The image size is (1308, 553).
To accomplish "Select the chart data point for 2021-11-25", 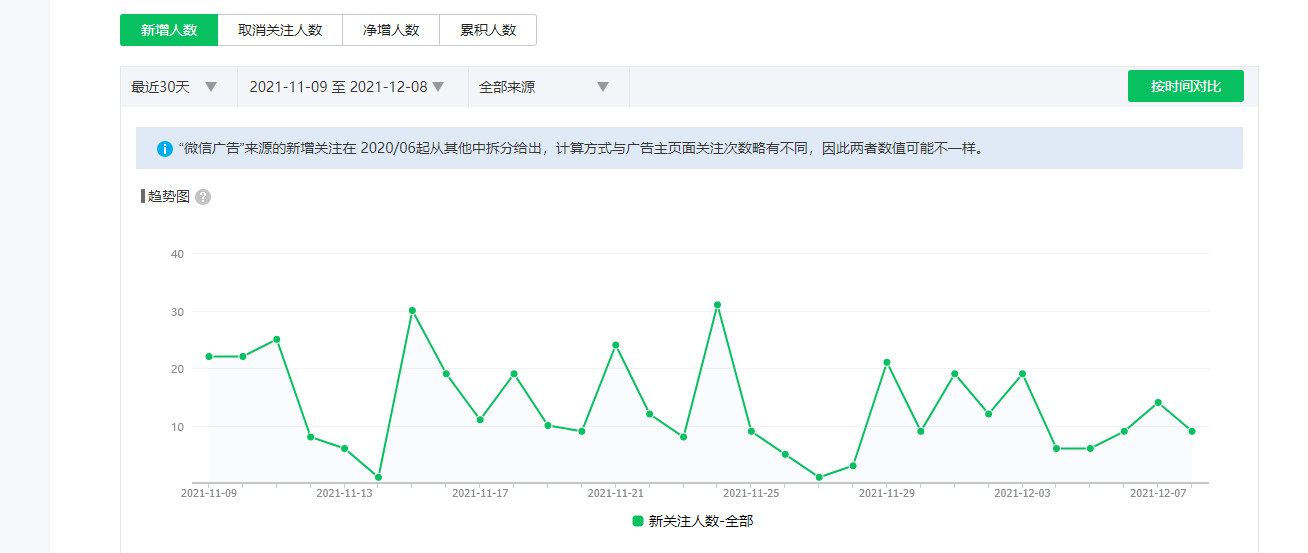I will click(x=751, y=431).
